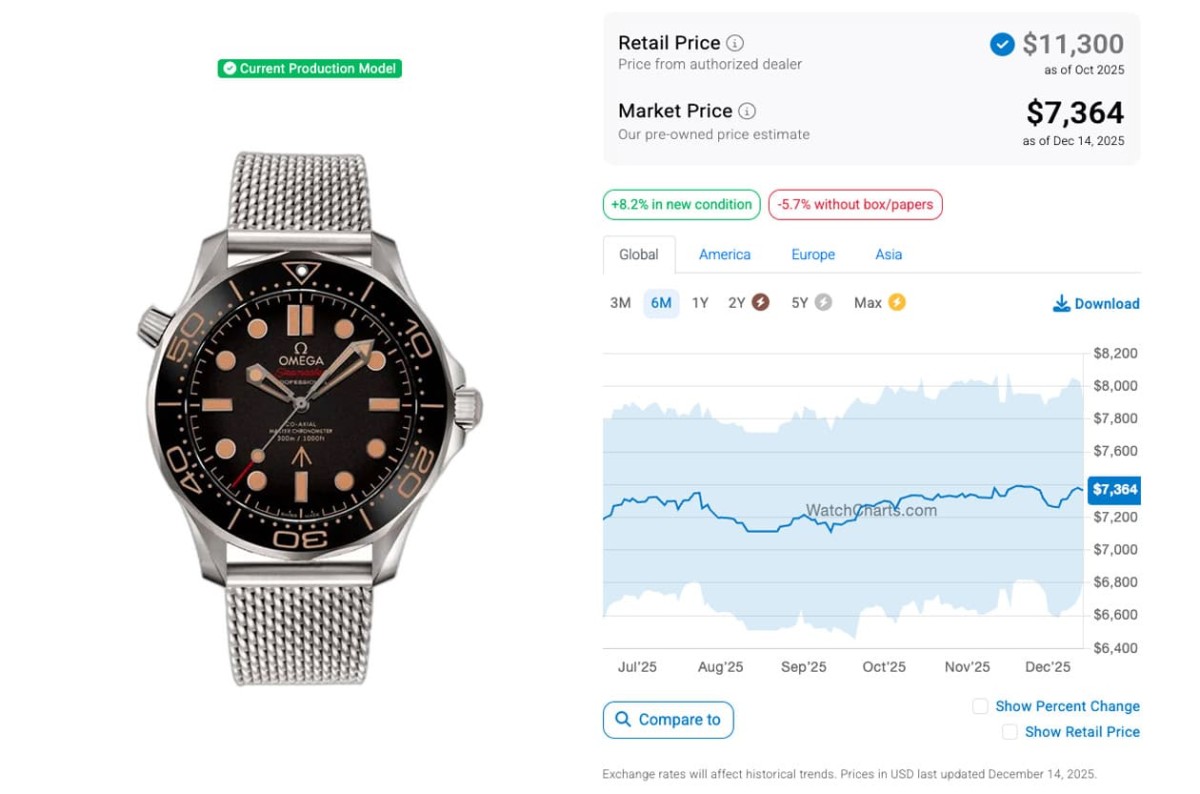Click the Download chart icon
Image resolution: width=1200 pixels, height=794 pixels.
pyautogui.click(x=1061, y=303)
